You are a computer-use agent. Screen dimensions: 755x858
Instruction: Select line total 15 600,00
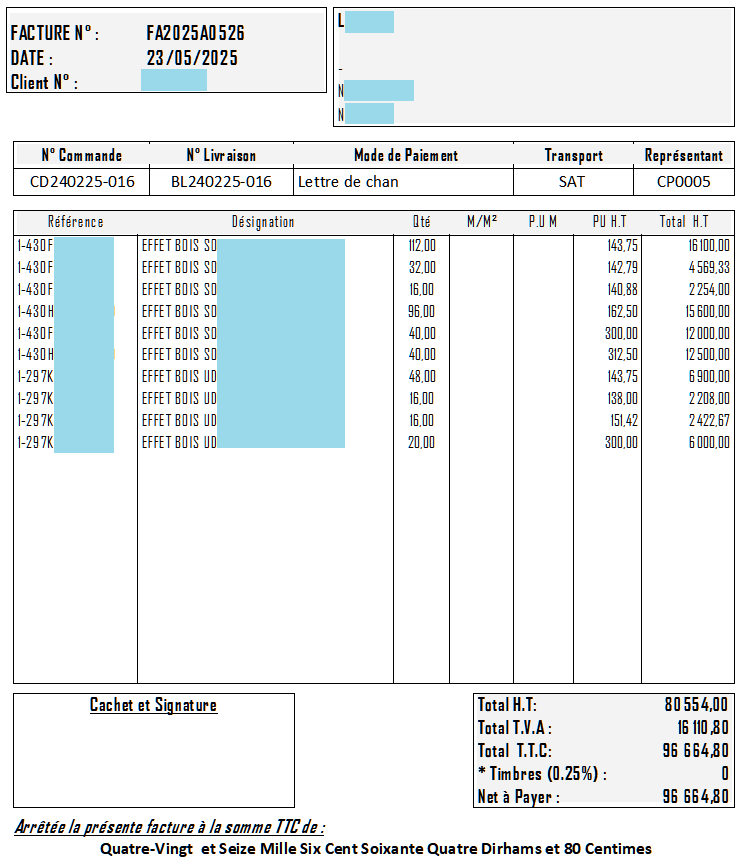pyautogui.click(x=707, y=311)
